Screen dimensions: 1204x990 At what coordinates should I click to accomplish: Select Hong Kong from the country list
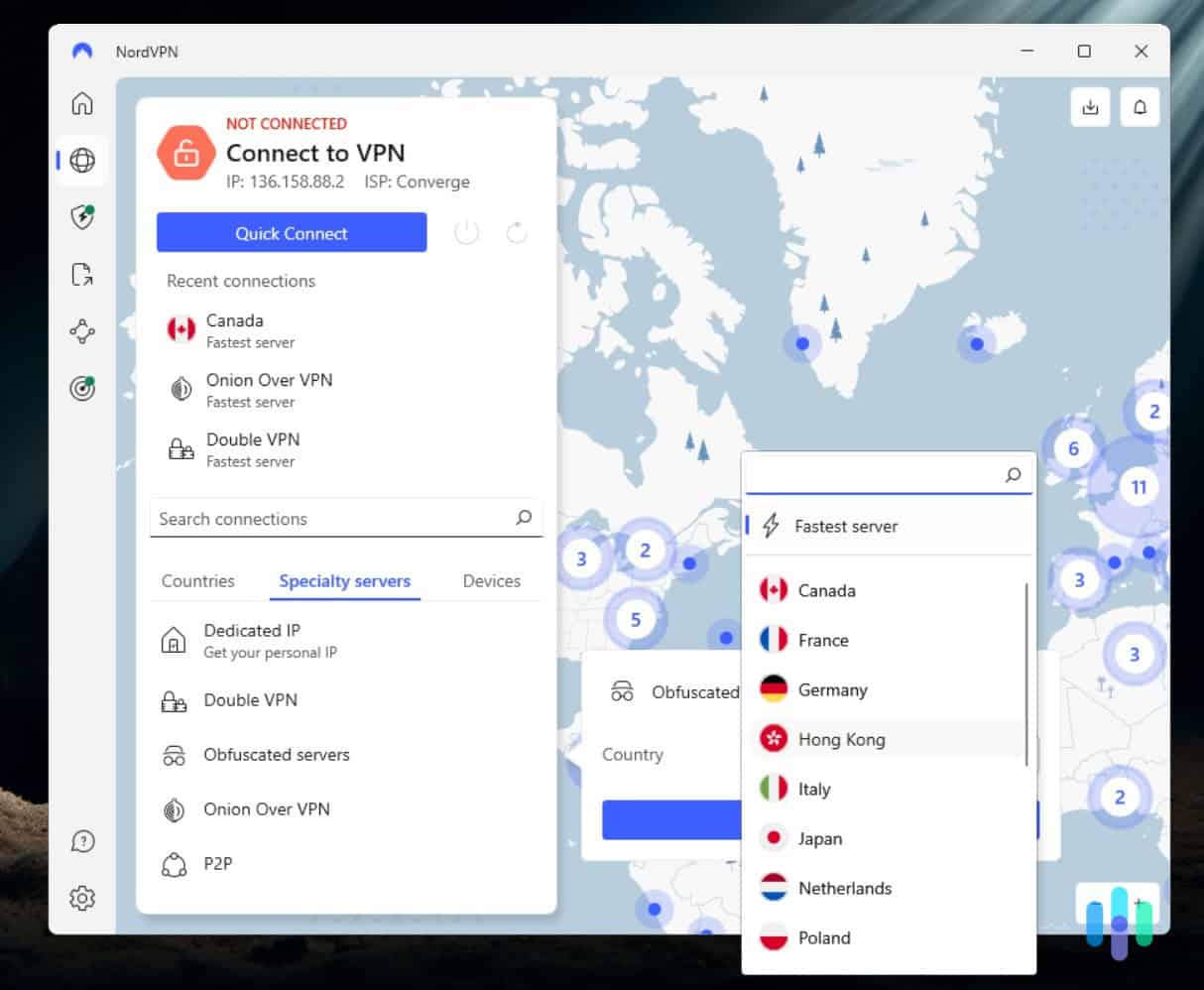[x=841, y=738]
